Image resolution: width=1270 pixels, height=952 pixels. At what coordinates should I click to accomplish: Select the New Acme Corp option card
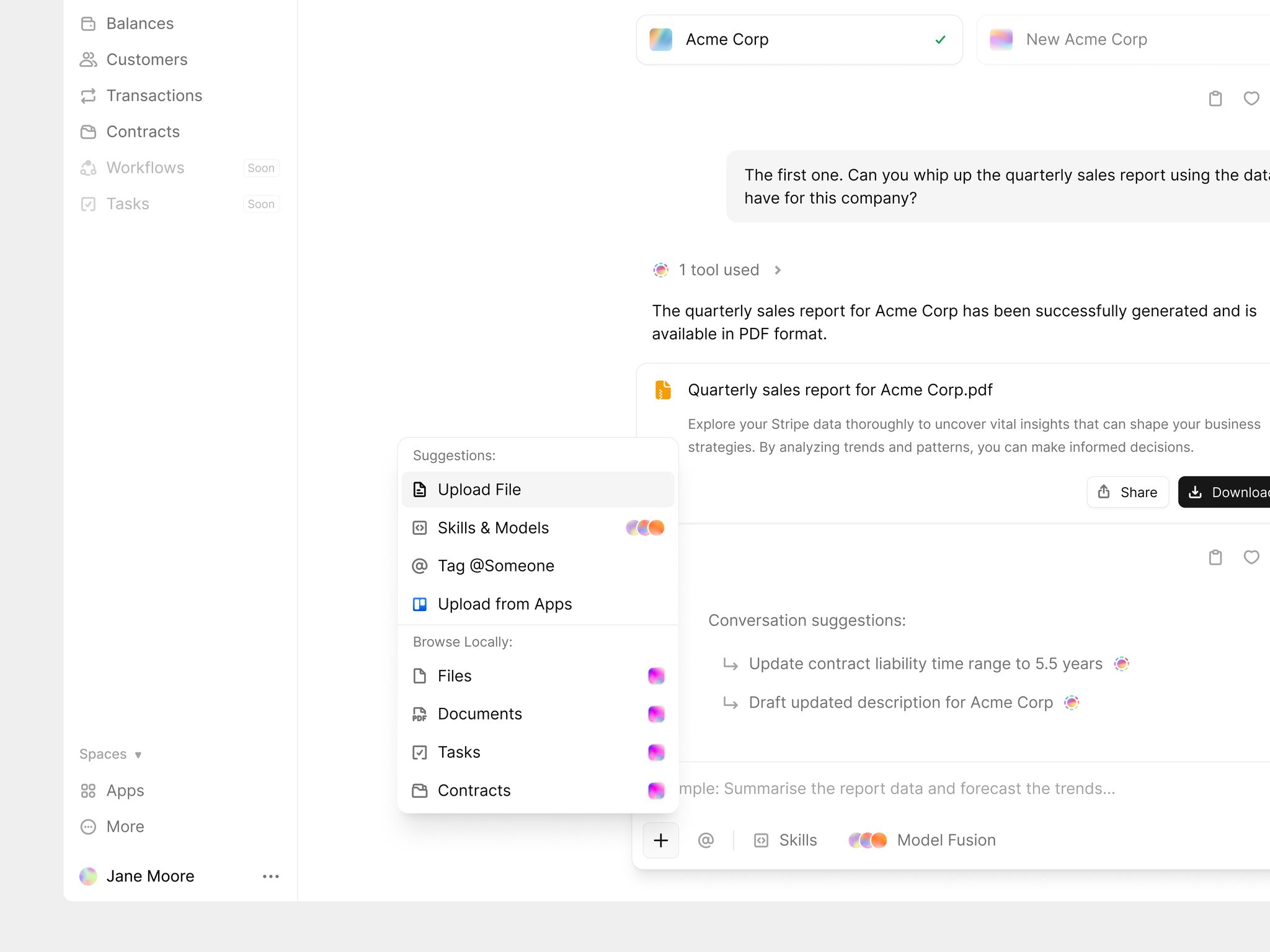click(x=1123, y=40)
